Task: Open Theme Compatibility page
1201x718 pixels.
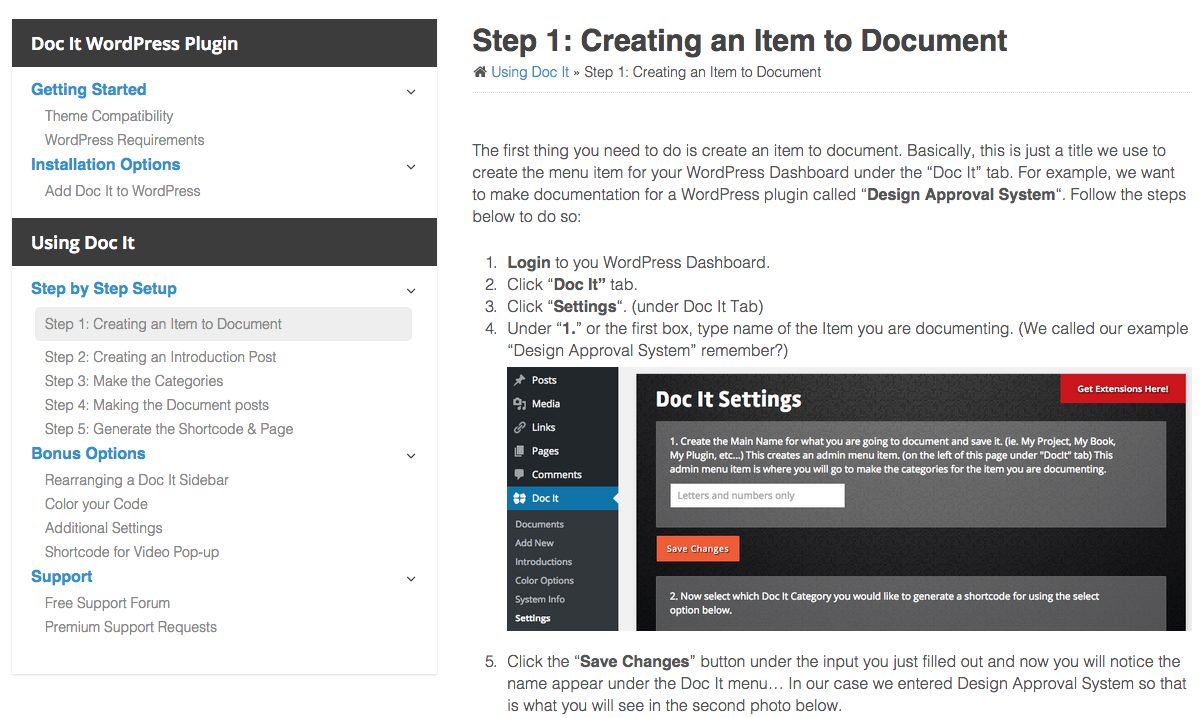Action: [109, 116]
